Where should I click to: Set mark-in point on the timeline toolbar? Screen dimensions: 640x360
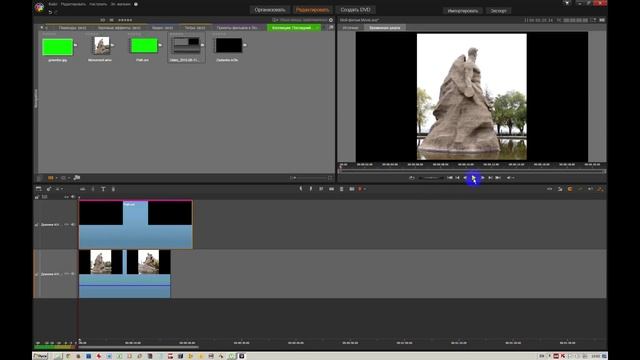[x=301, y=189]
